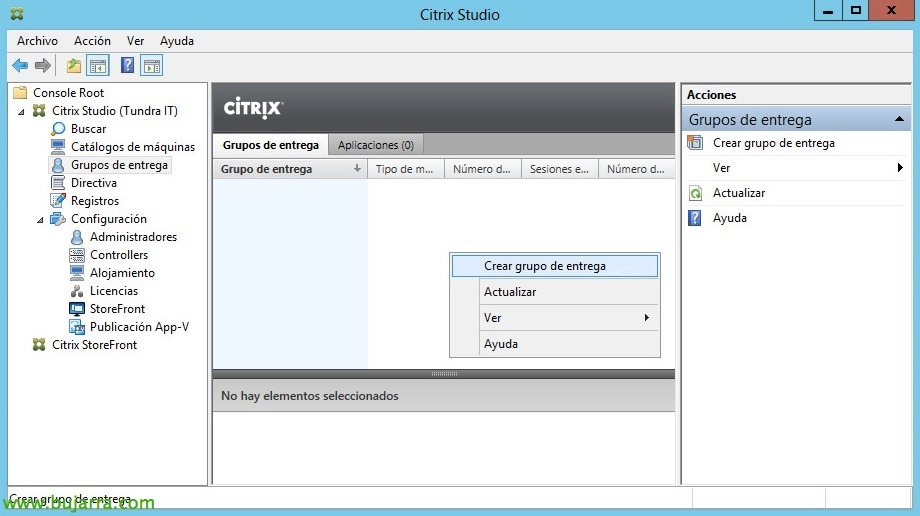920x516 pixels.
Task: Collapse the Citrix Studio (Tundra IT) tree node
Action: [22, 111]
